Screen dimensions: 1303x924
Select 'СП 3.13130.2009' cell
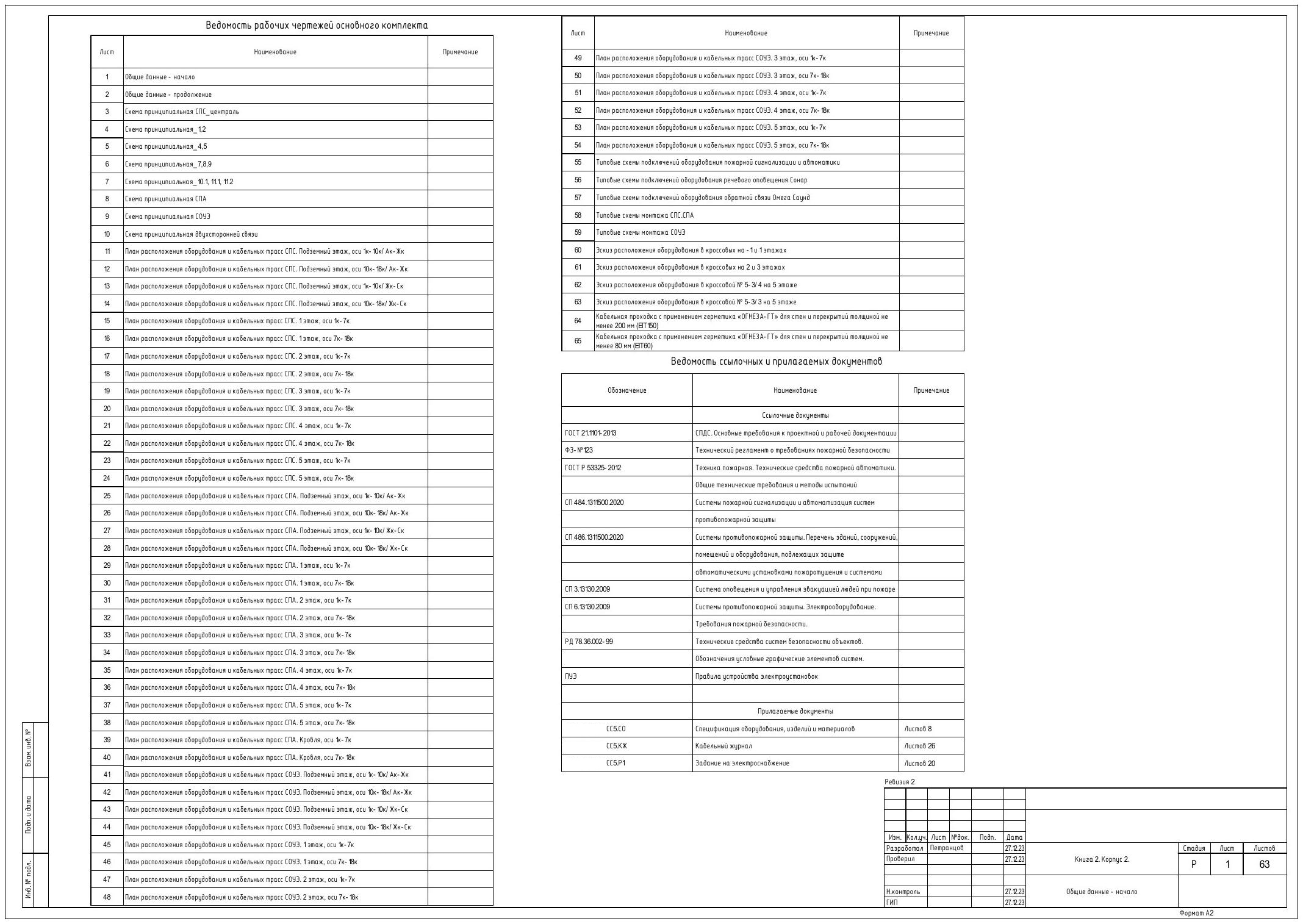point(626,589)
